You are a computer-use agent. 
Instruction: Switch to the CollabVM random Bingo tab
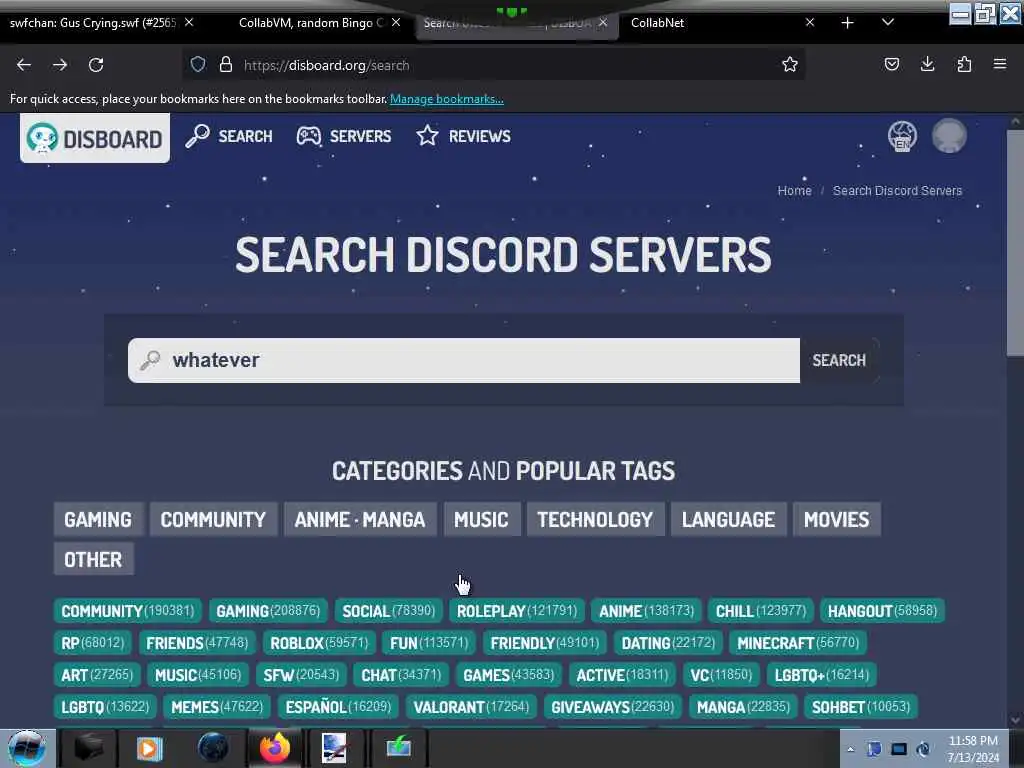310,23
